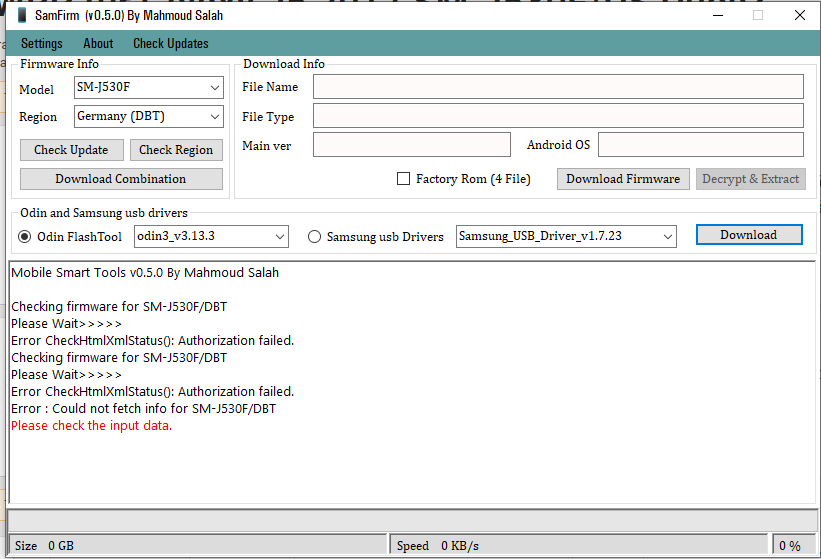Click the 'Mobile Smart Tools v0.5.0' log line
Image resolution: width=821 pixels, height=559 pixels.
click(x=145, y=273)
